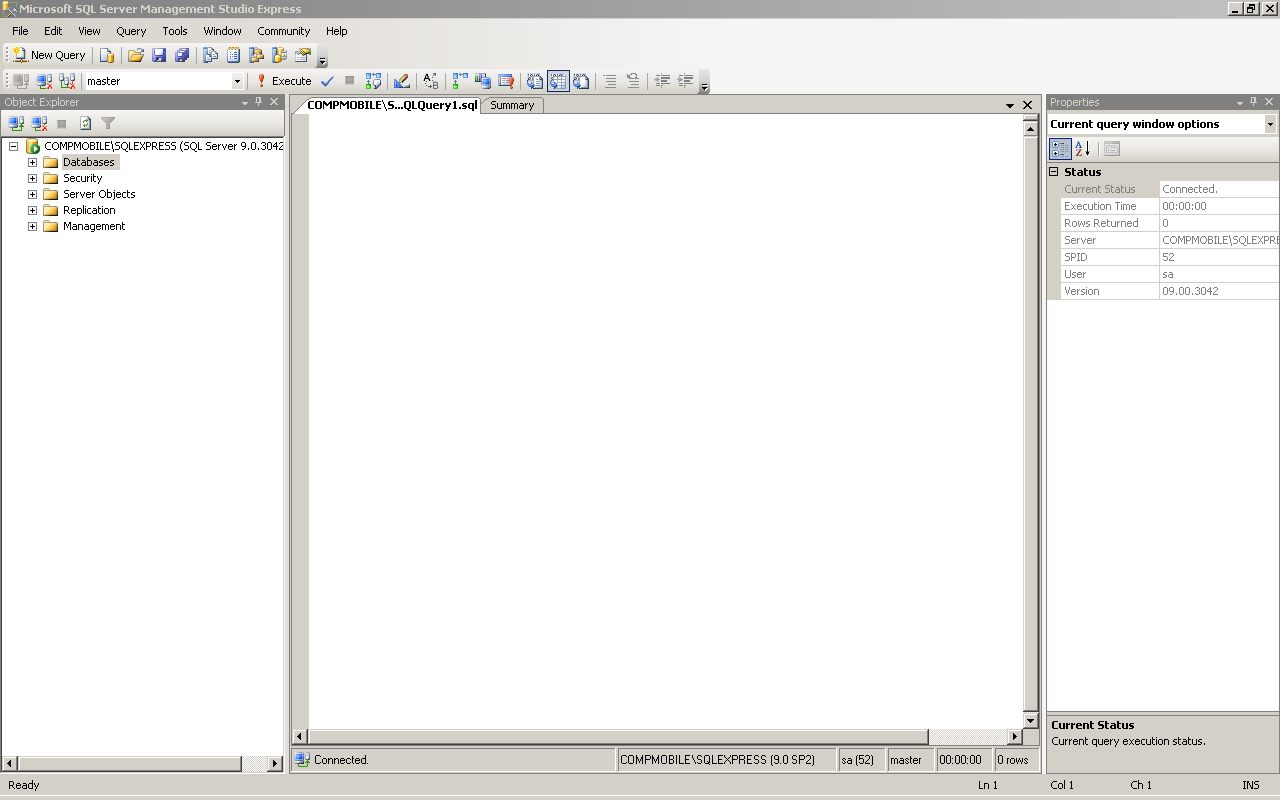Click the Connect icon in SQL Editor toolbar
This screenshot has width=1280, height=800.
[21, 81]
